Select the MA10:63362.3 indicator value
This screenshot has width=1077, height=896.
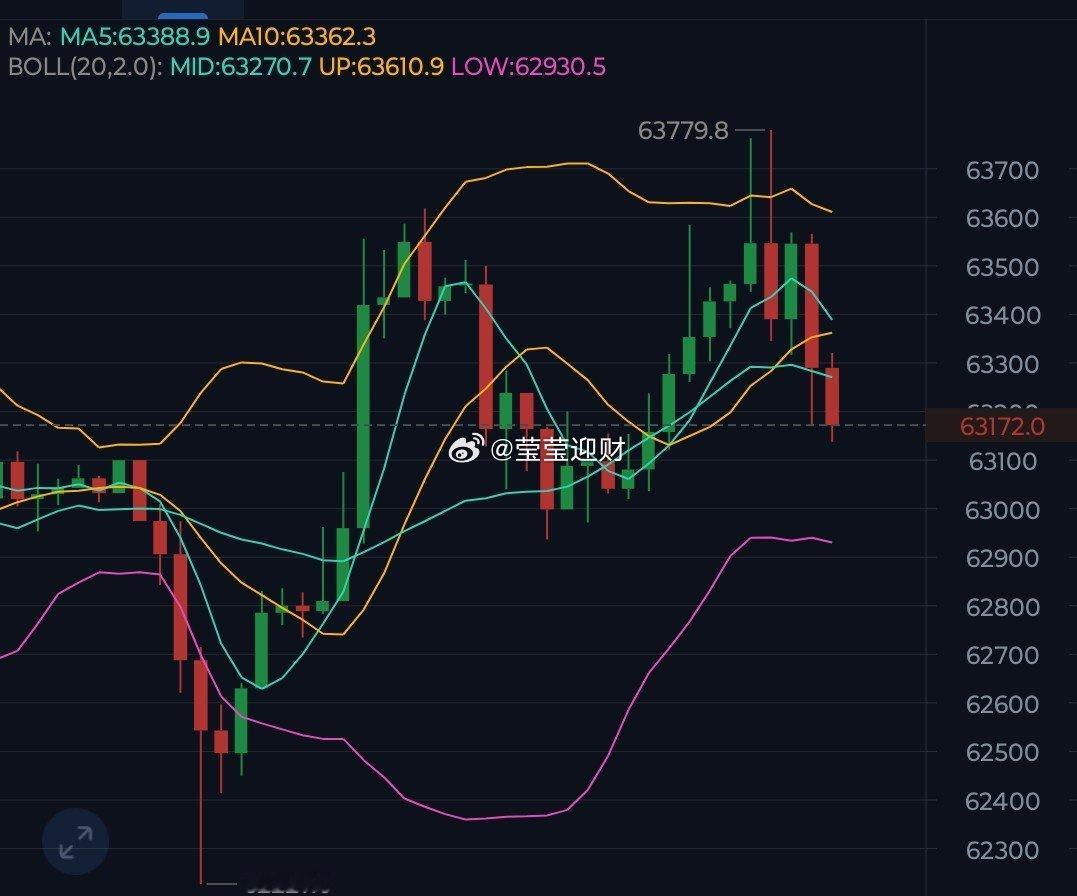[297, 36]
